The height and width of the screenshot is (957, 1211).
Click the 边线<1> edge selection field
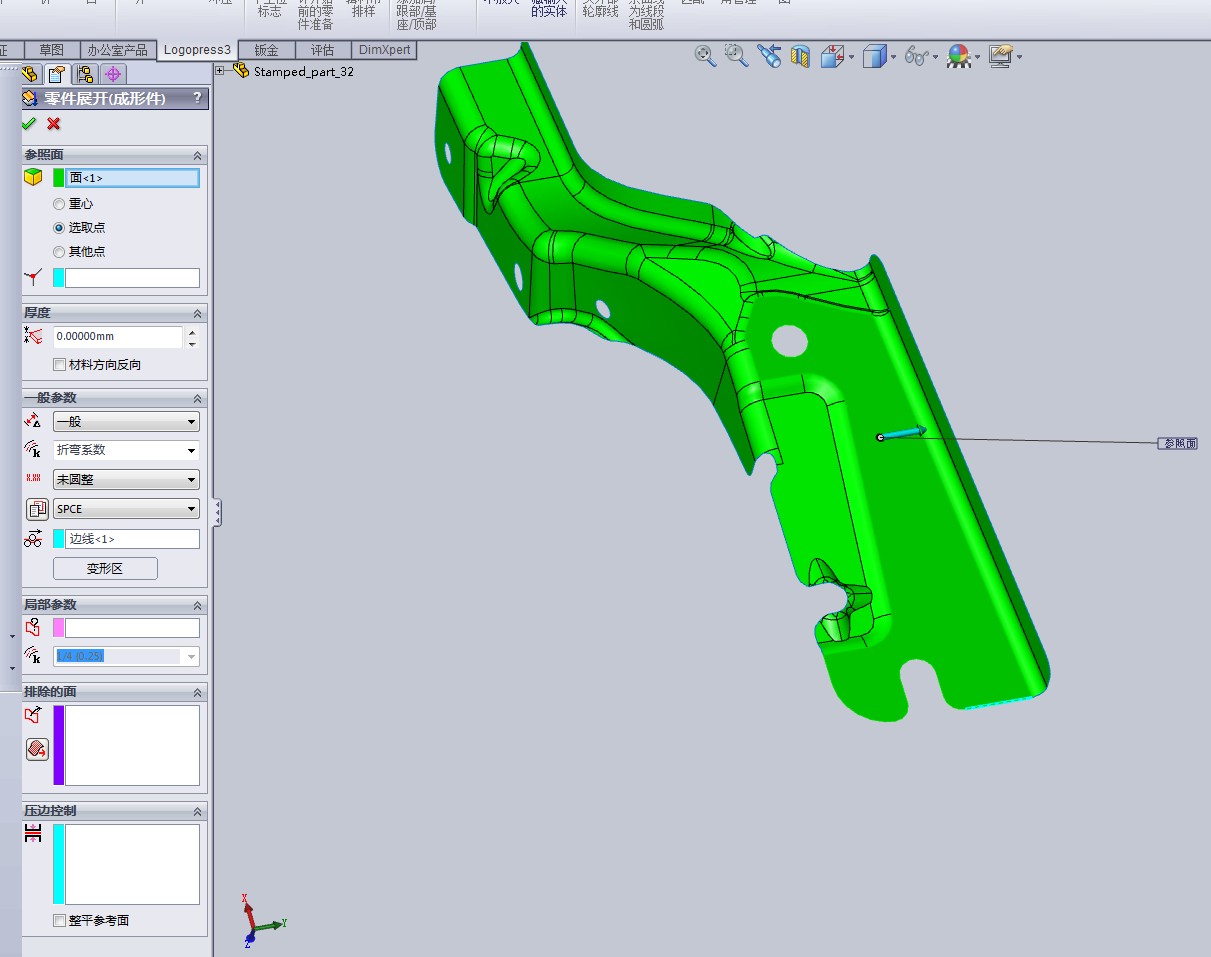coord(132,539)
